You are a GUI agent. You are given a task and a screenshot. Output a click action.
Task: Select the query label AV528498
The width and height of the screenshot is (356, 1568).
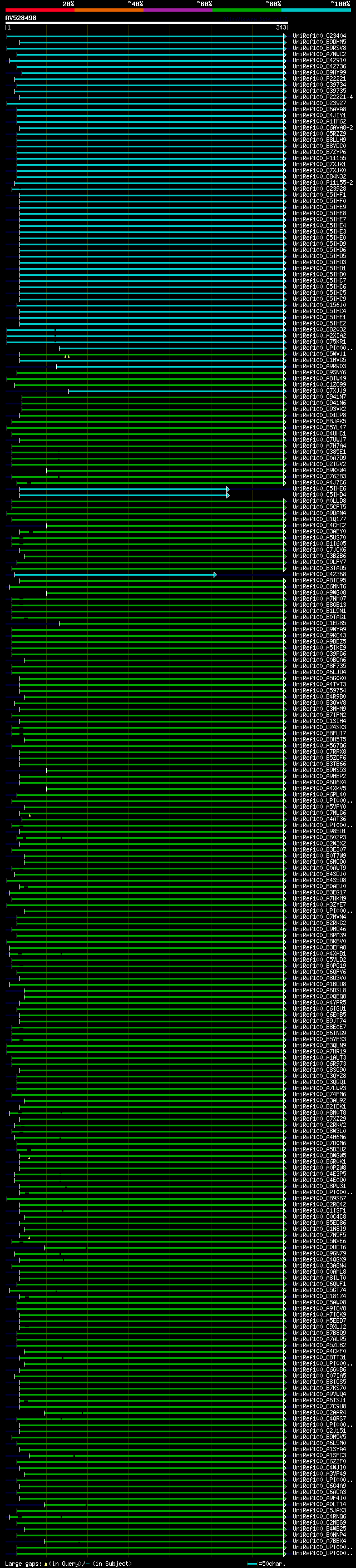21,18
